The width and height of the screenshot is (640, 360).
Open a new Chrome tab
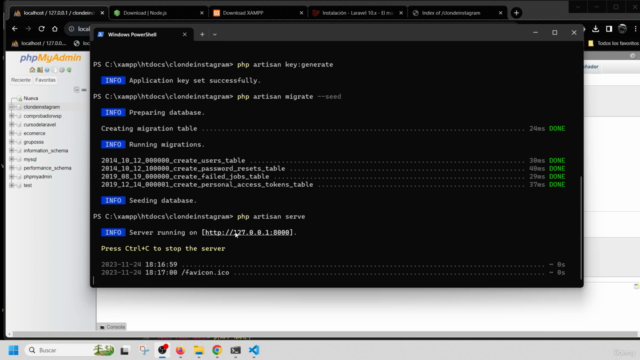(516, 13)
